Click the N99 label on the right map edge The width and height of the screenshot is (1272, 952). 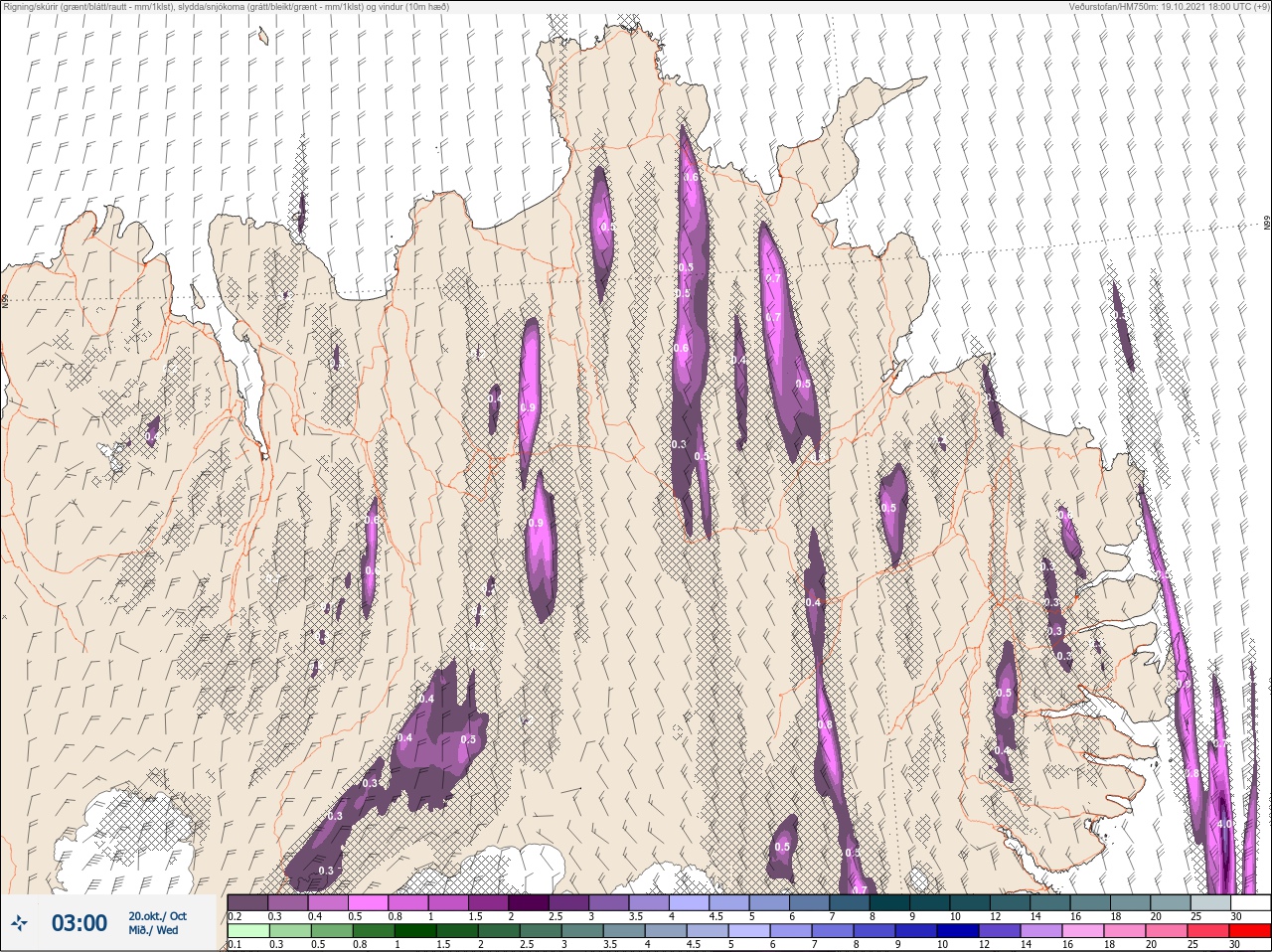pyautogui.click(x=1267, y=224)
